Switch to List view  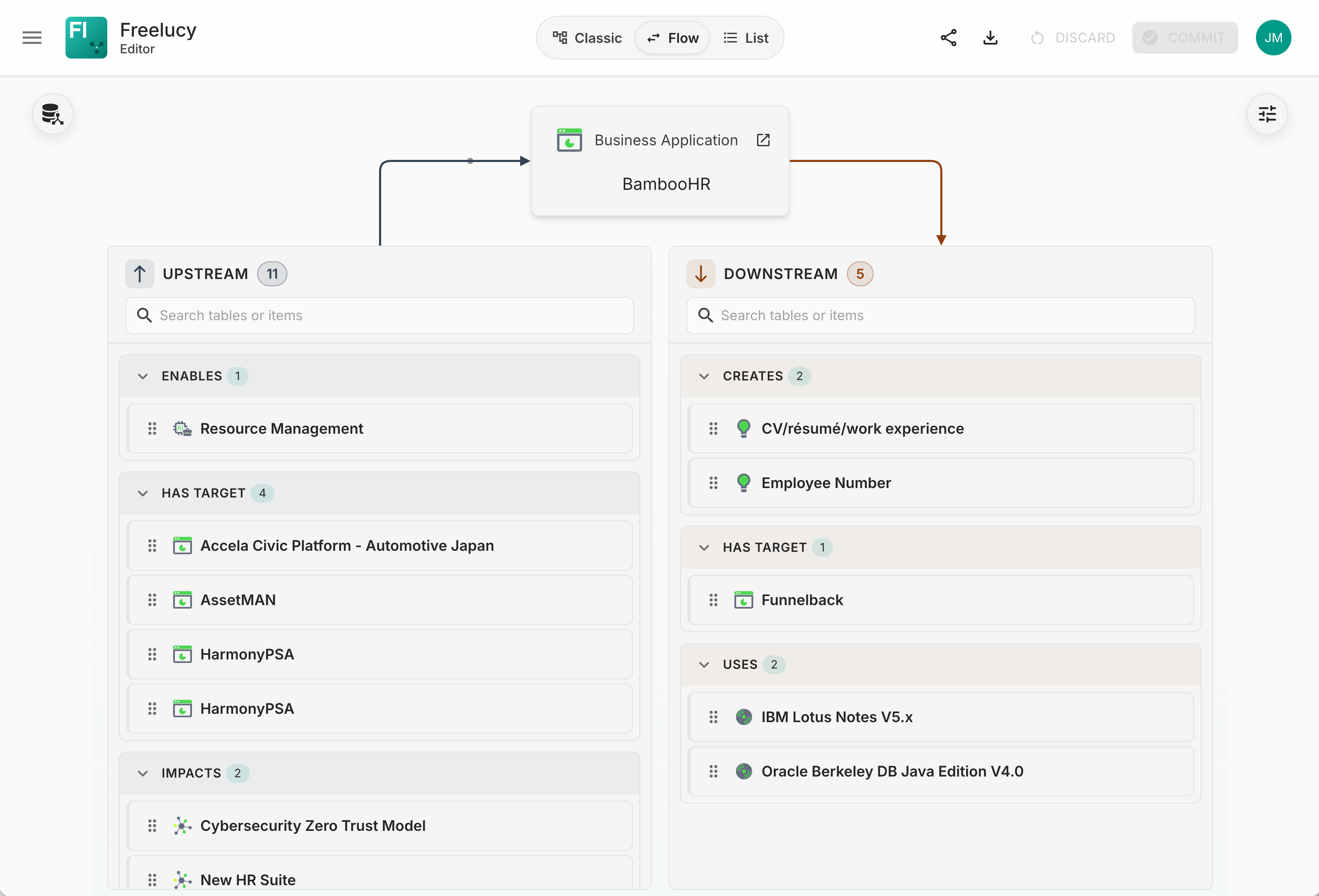pyautogui.click(x=746, y=38)
